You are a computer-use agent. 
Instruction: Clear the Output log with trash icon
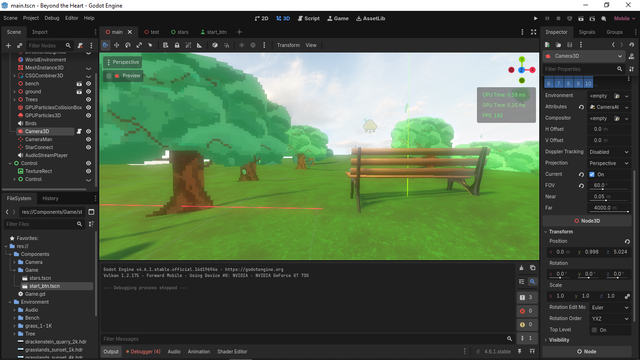(521, 268)
